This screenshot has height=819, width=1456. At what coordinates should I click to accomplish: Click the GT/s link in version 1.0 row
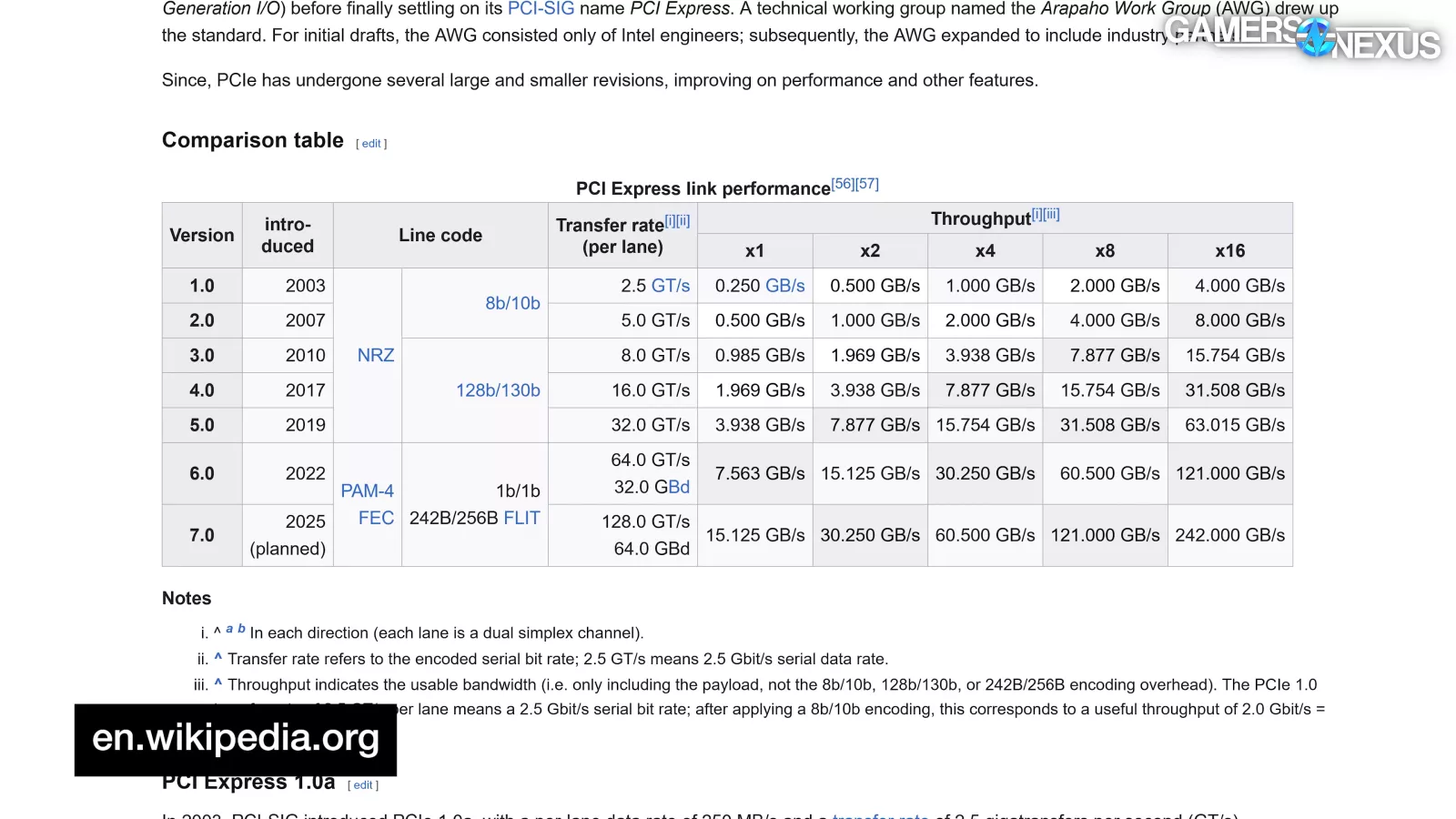pyautogui.click(x=670, y=286)
